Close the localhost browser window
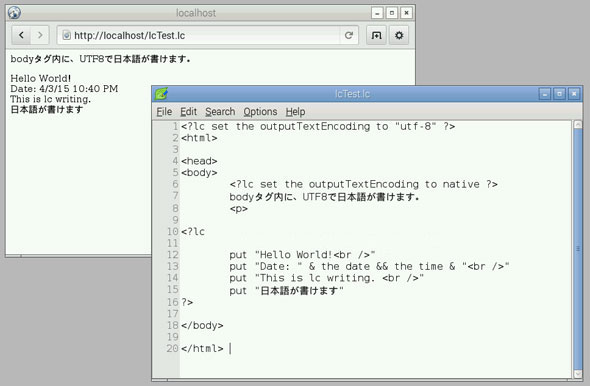Screen dimensions: 590x386 click(406, 13)
